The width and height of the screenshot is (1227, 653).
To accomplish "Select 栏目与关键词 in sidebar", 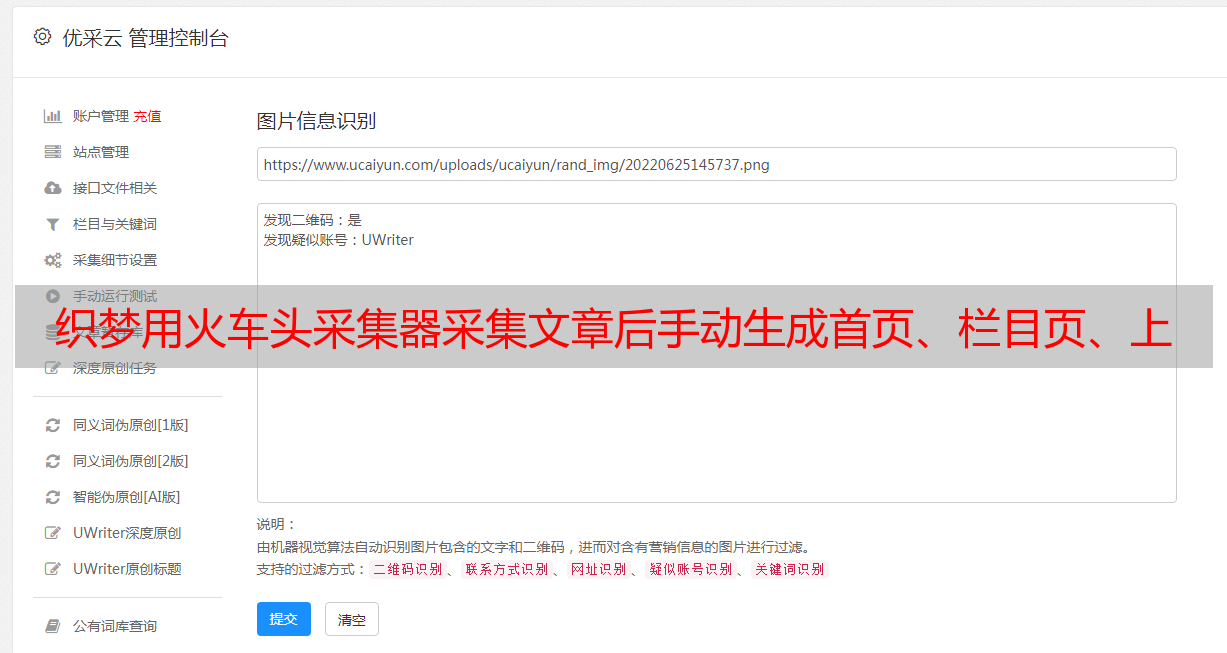I will [x=115, y=224].
